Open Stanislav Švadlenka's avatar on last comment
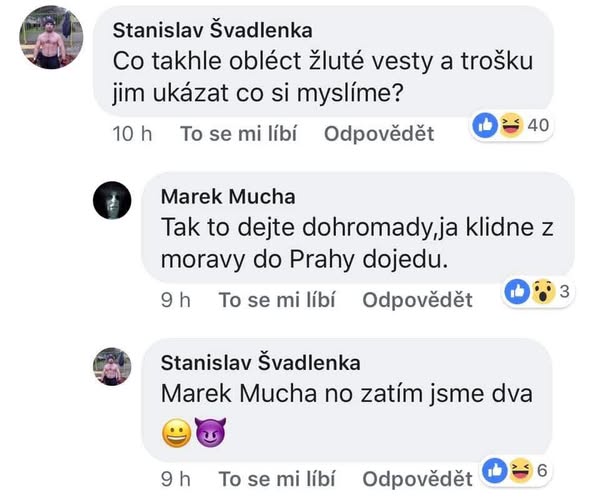The height and width of the screenshot is (501, 600). point(112,366)
